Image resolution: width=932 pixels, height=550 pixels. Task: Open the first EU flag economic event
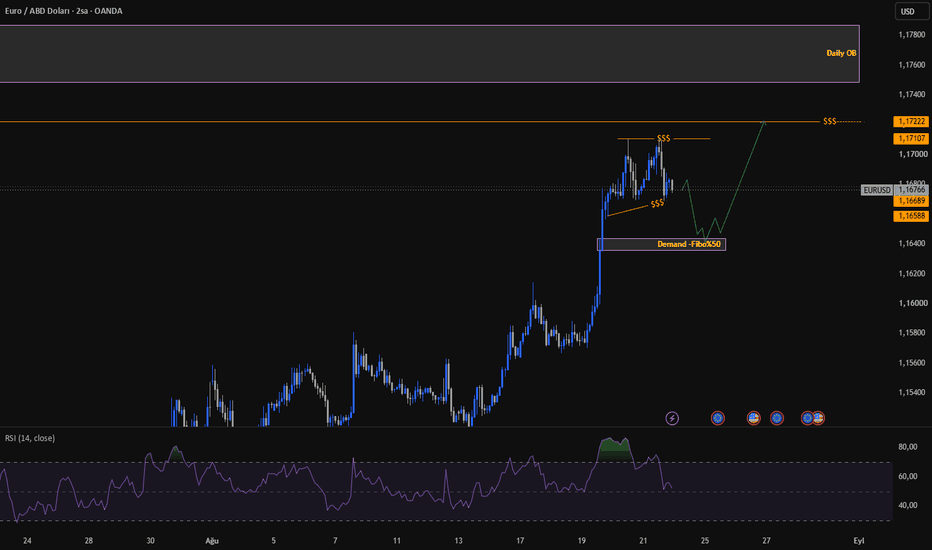(717, 418)
